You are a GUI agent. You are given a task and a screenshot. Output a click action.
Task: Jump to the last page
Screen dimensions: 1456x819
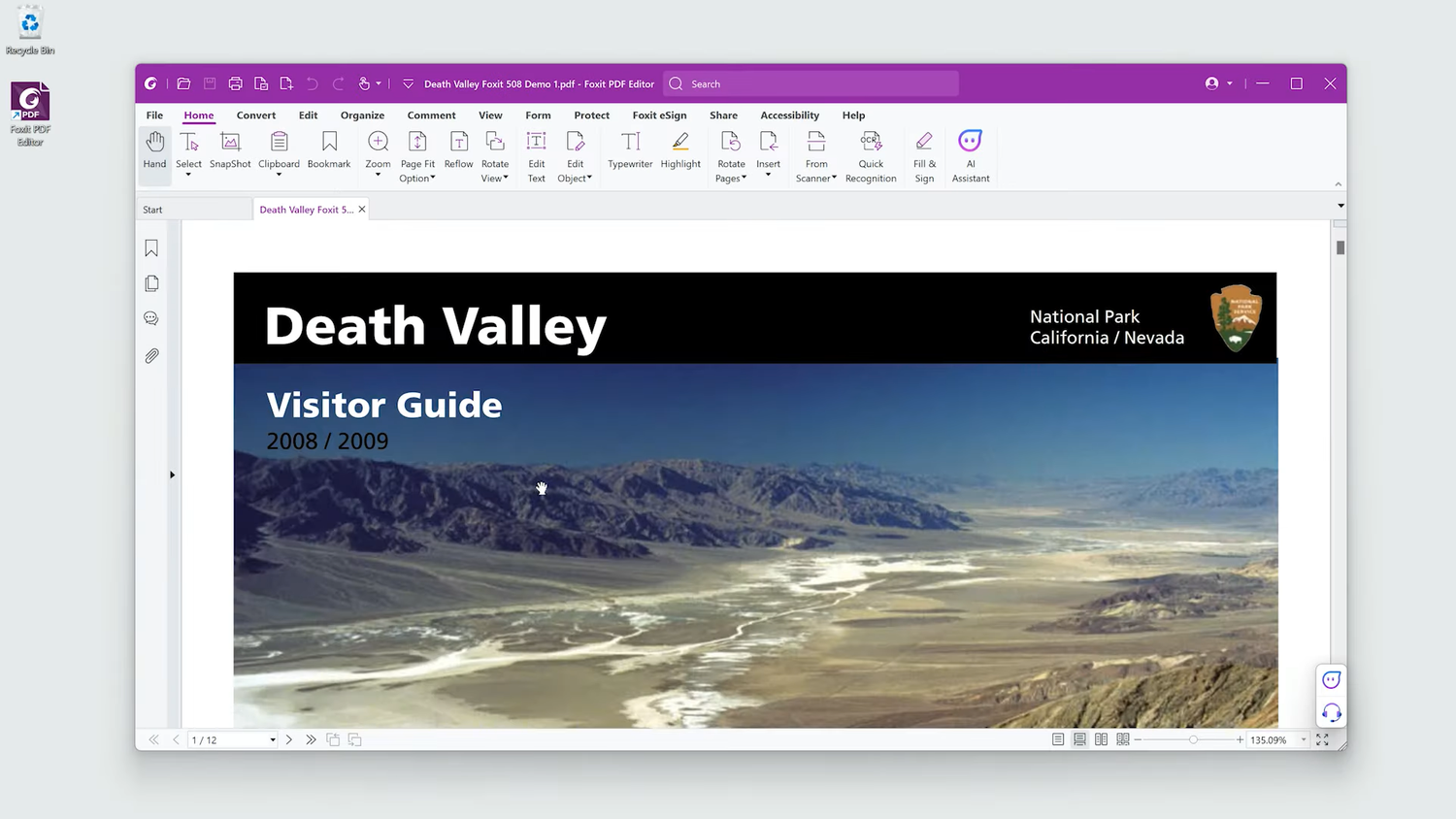pos(311,739)
